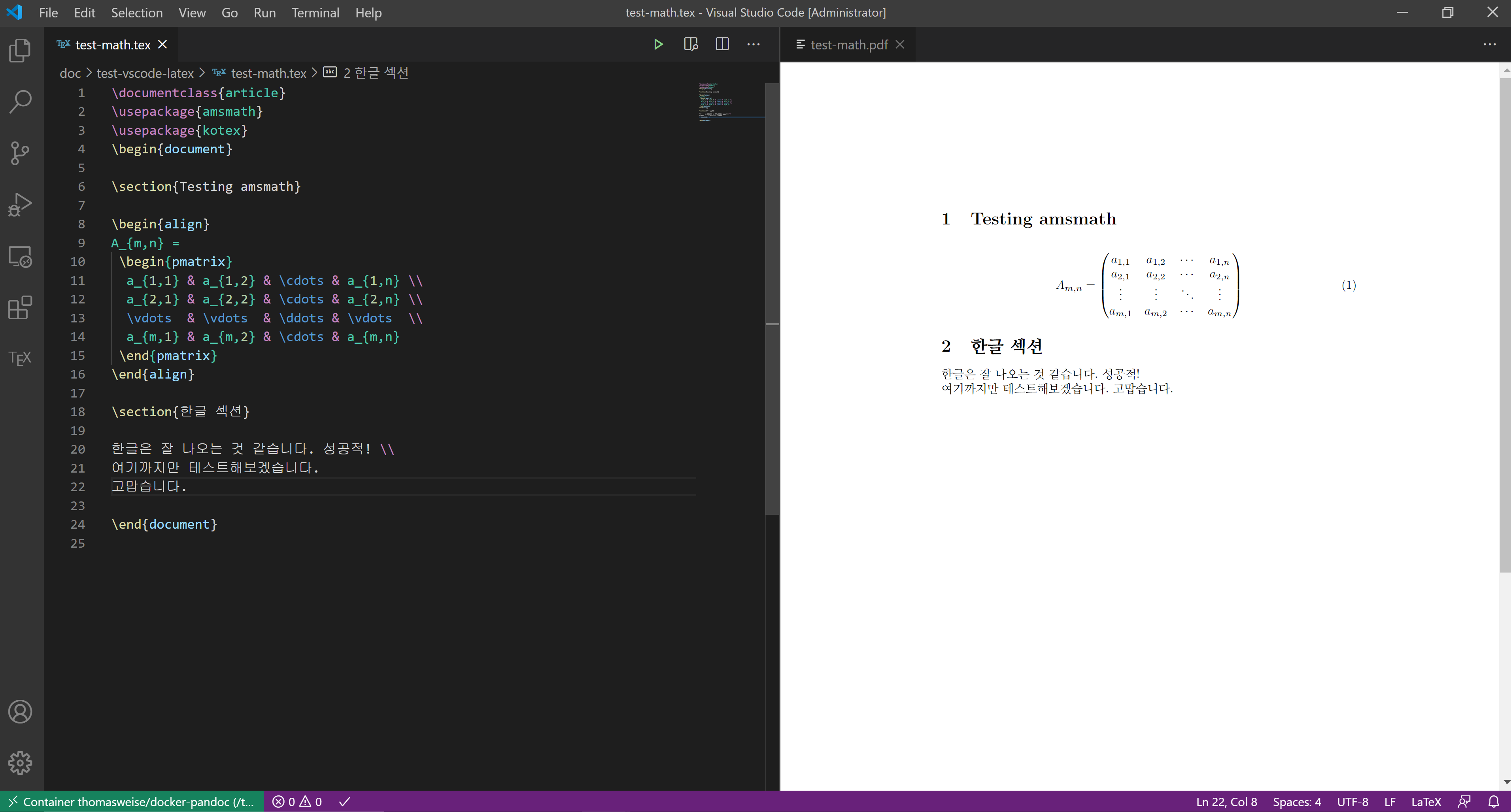This screenshot has width=1511, height=812.
Task: Open the editor More Actions ellipsis menu
Action: pos(754,45)
